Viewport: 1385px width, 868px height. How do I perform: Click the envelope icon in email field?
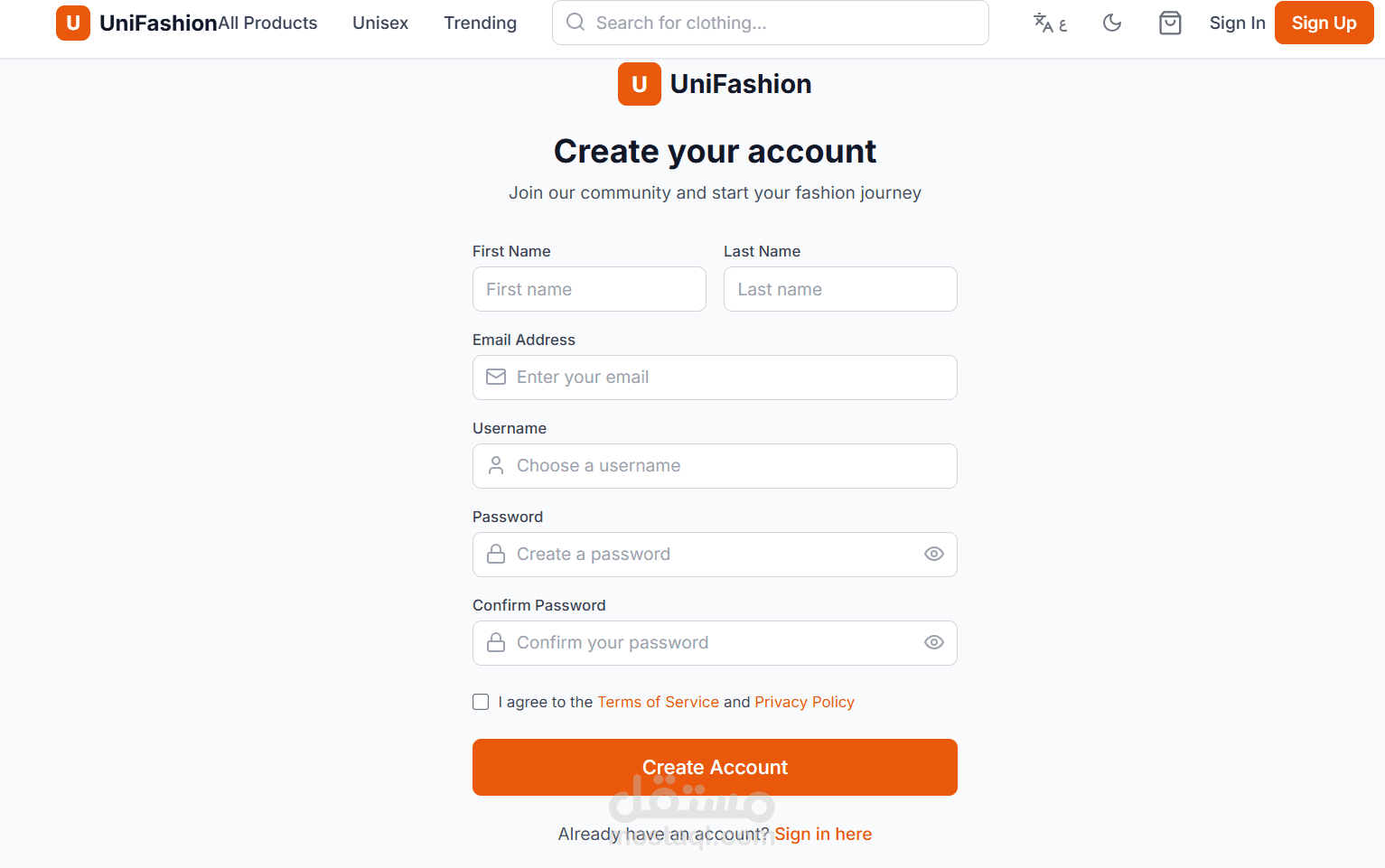[x=496, y=378]
